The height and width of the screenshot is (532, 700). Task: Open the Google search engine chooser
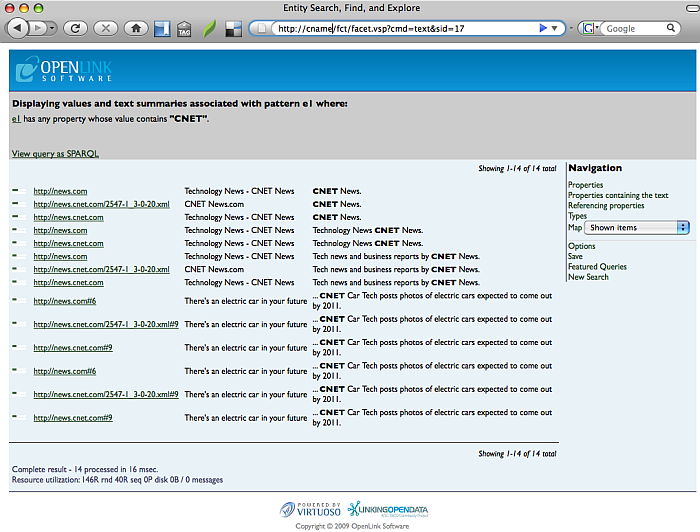click(590, 28)
